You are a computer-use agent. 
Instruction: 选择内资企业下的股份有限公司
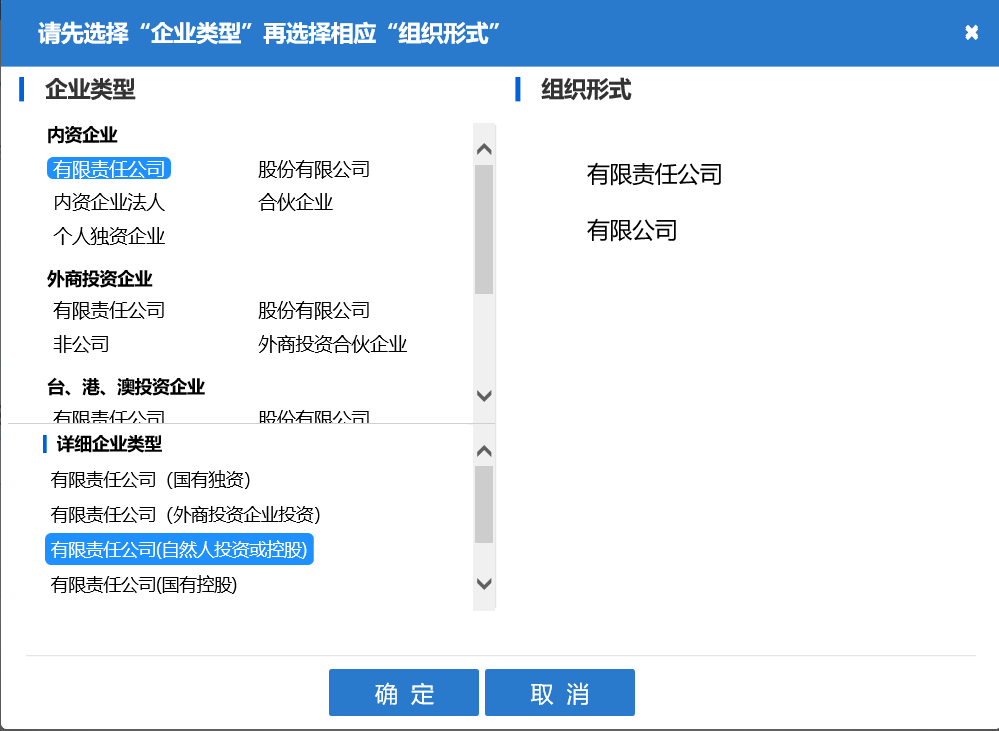click(314, 169)
